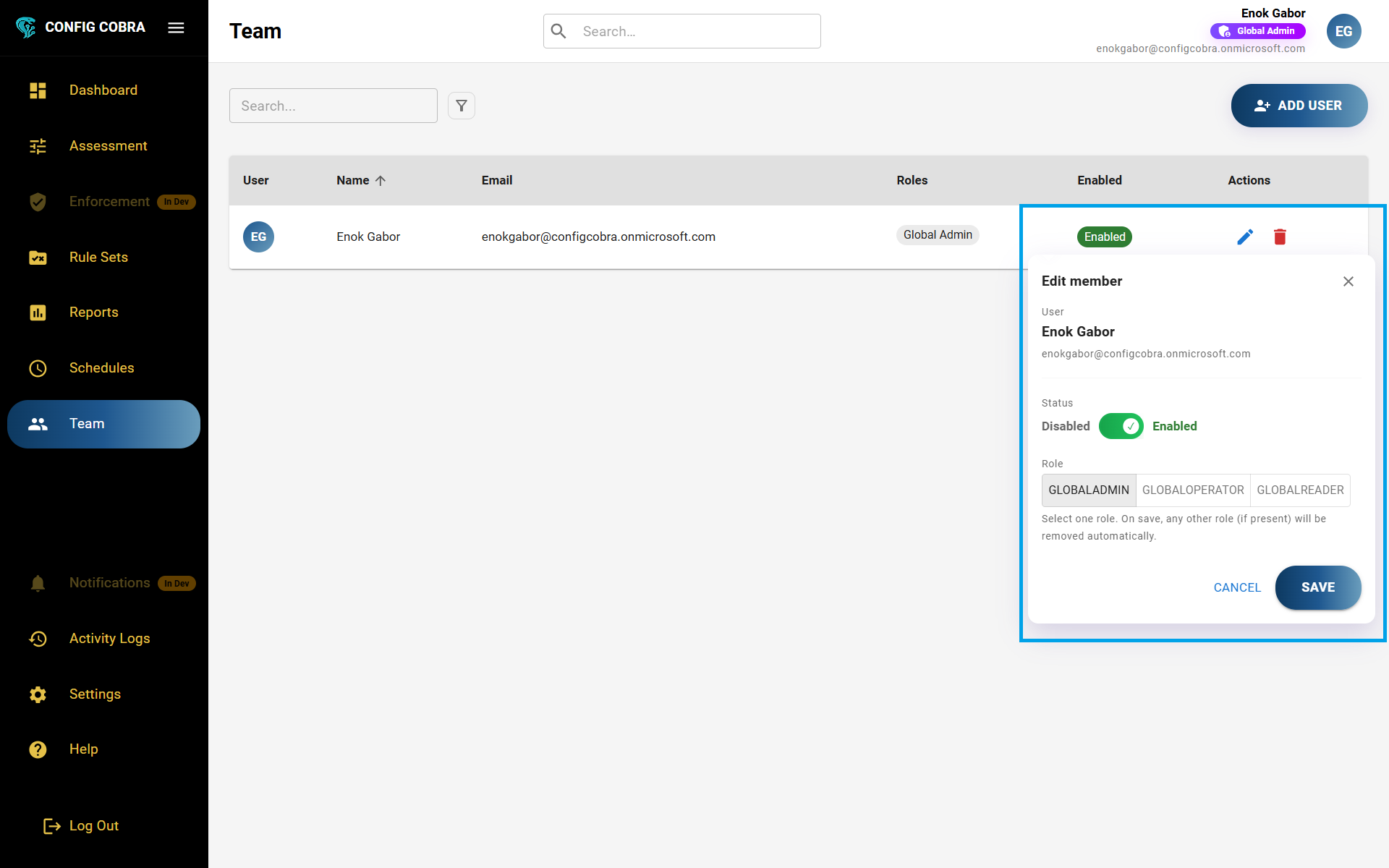This screenshot has width=1389, height=868.
Task: Click the delete trash icon for Enok Gabor
Action: (1279, 237)
